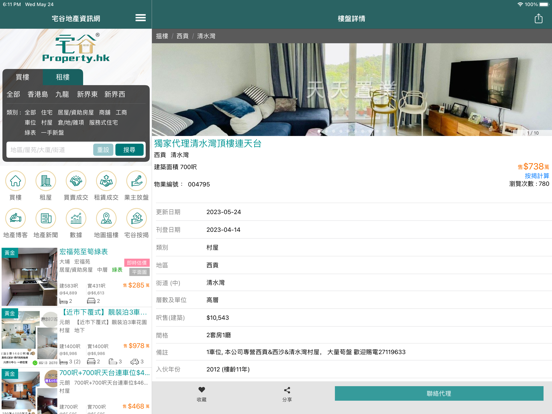Click 2012 (樓齡11年) occupancy year value
This screenshot has width=552, height=414.
228,369
